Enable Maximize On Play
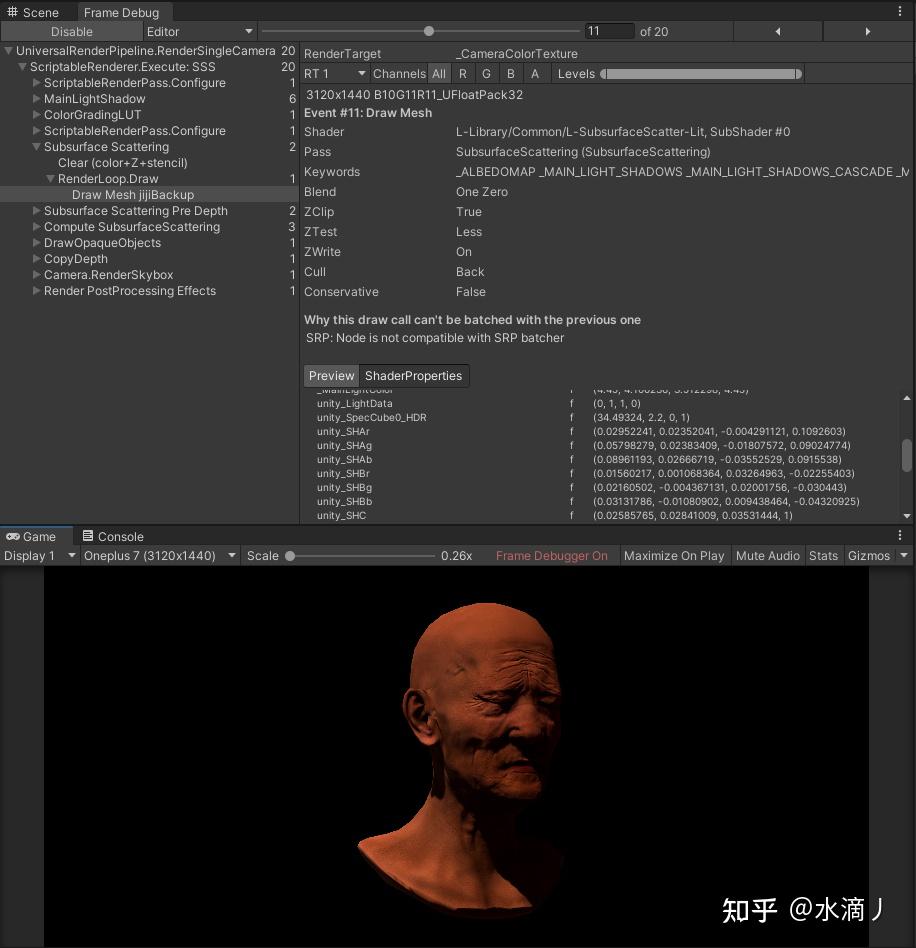Image resolution: width=916 pixels, height=948 pixels. [x=674, y=555]
